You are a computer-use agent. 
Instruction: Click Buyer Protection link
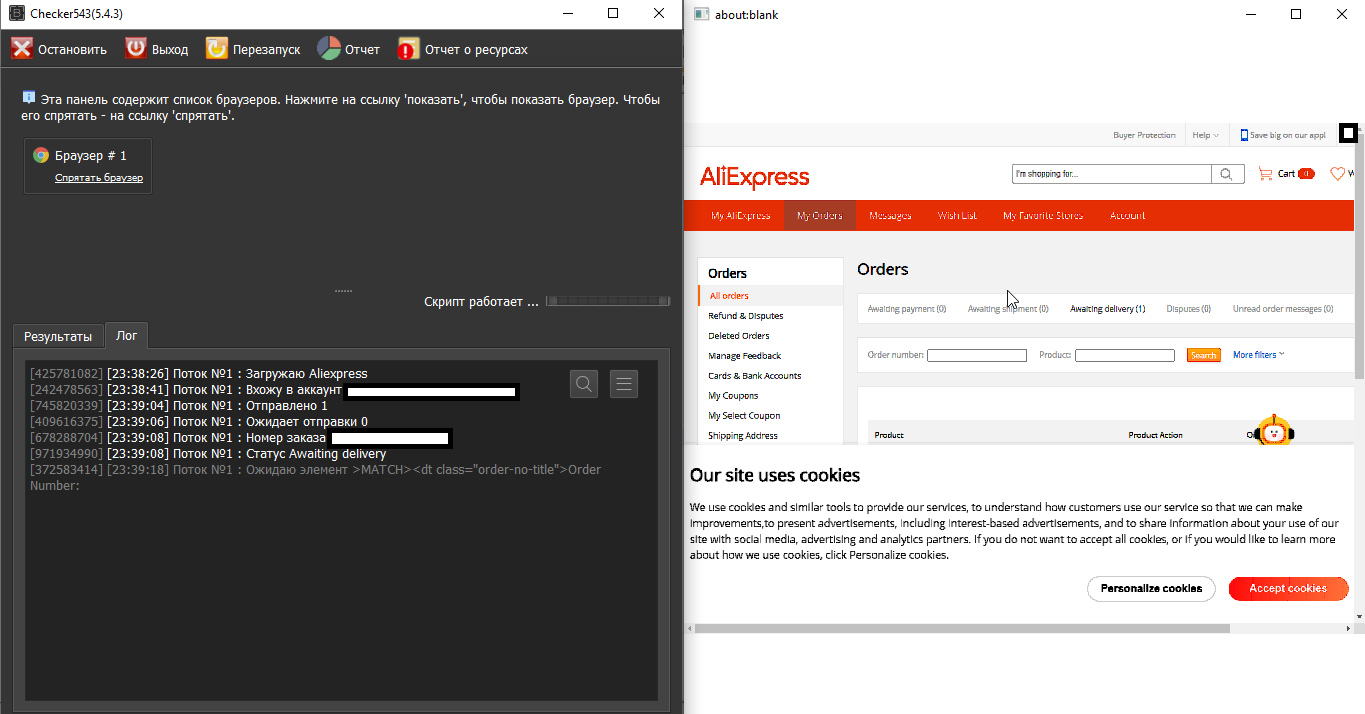coord(1144,135)
